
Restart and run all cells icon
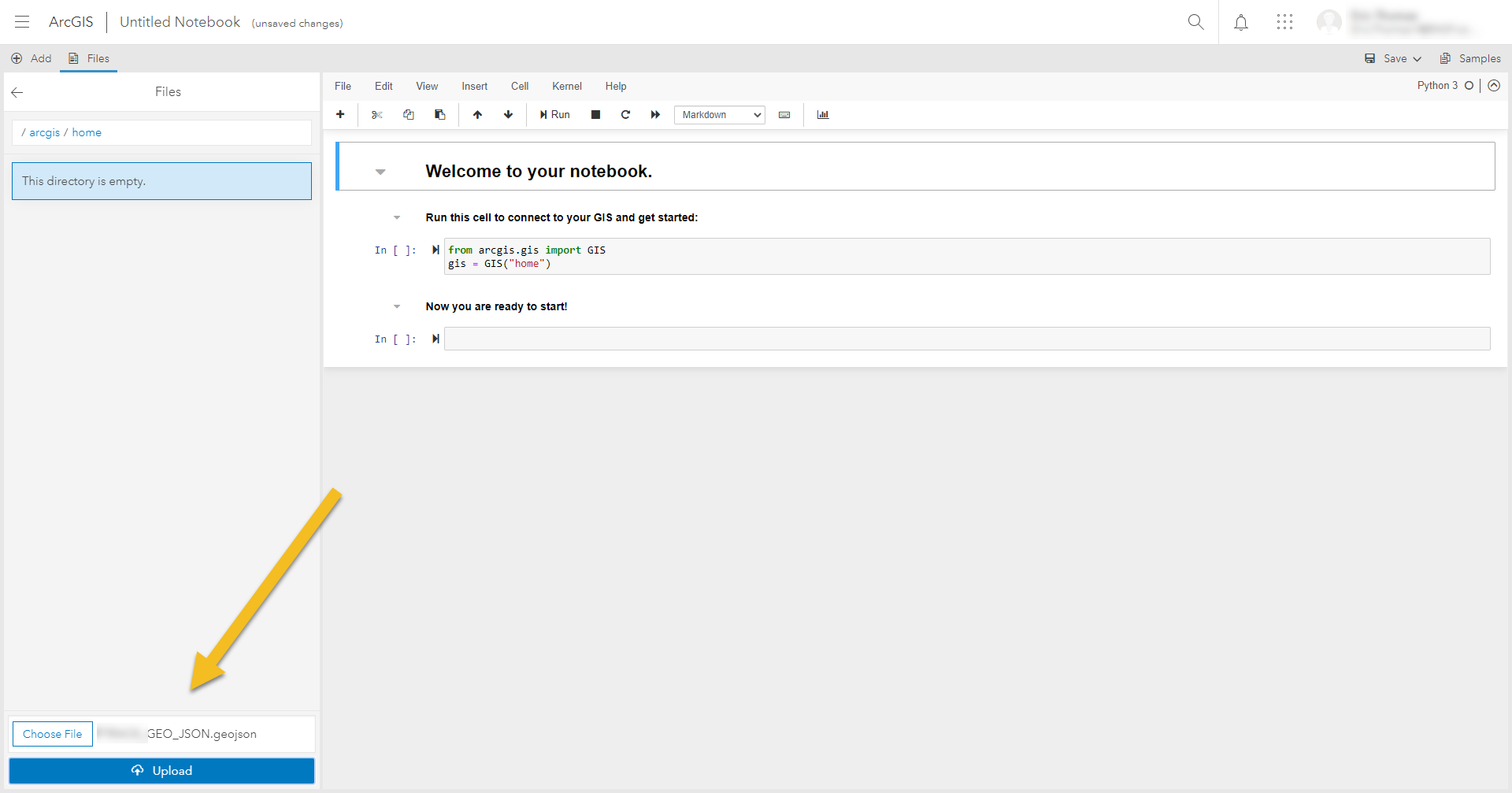tap(655, 115)
